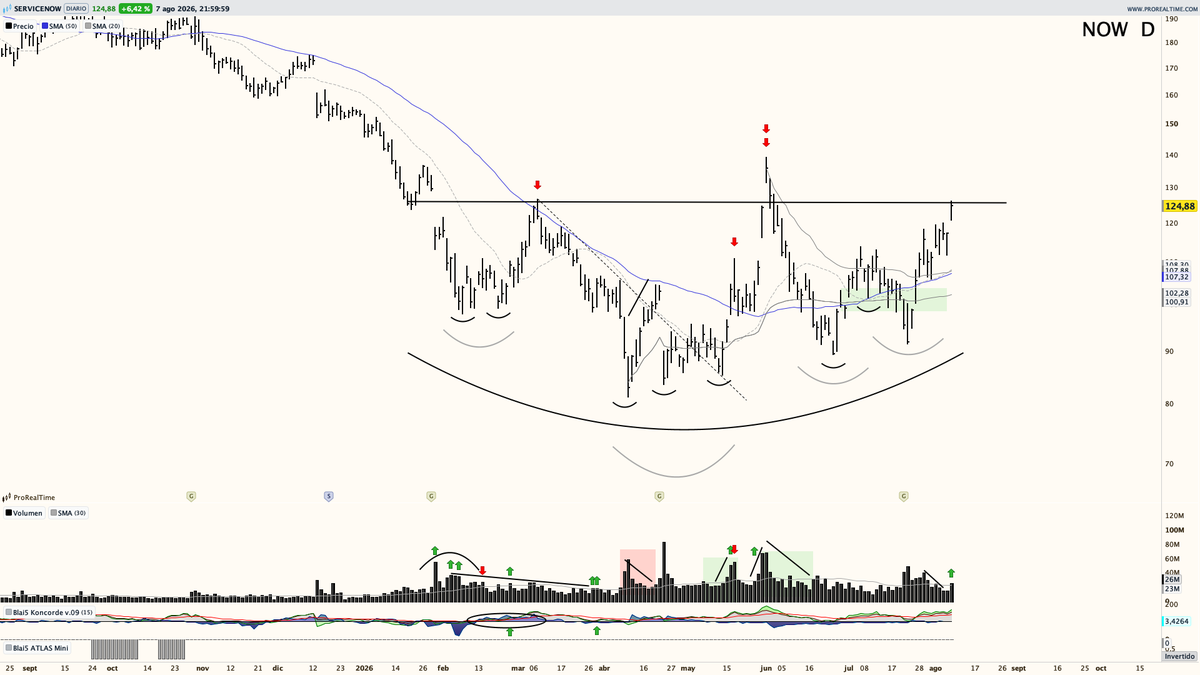The height and width of the screenshot is (675, 1200).
Task: Click the G event marker near late April
Action: coord(658,495)
